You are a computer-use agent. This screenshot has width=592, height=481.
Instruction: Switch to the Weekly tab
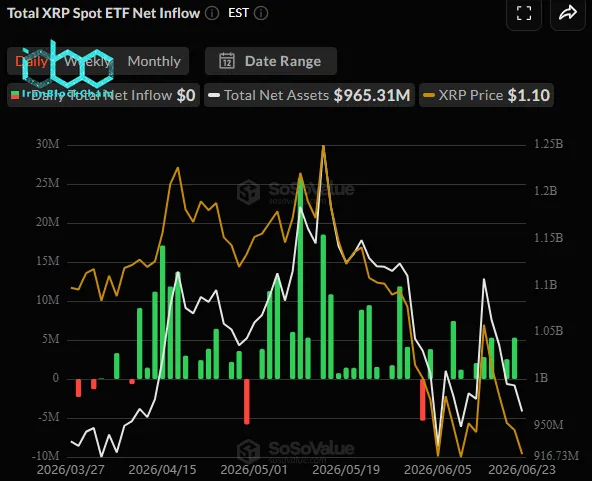click(x=87, y=61)
